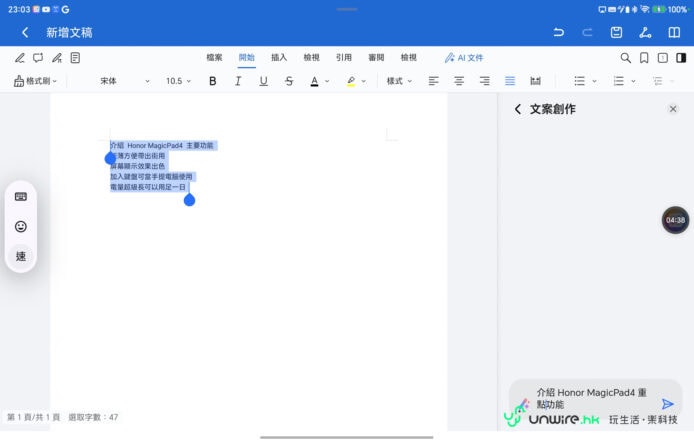694x444 pixels.
Task: Apply yellow highlight marker
Action: click(351, 81)
